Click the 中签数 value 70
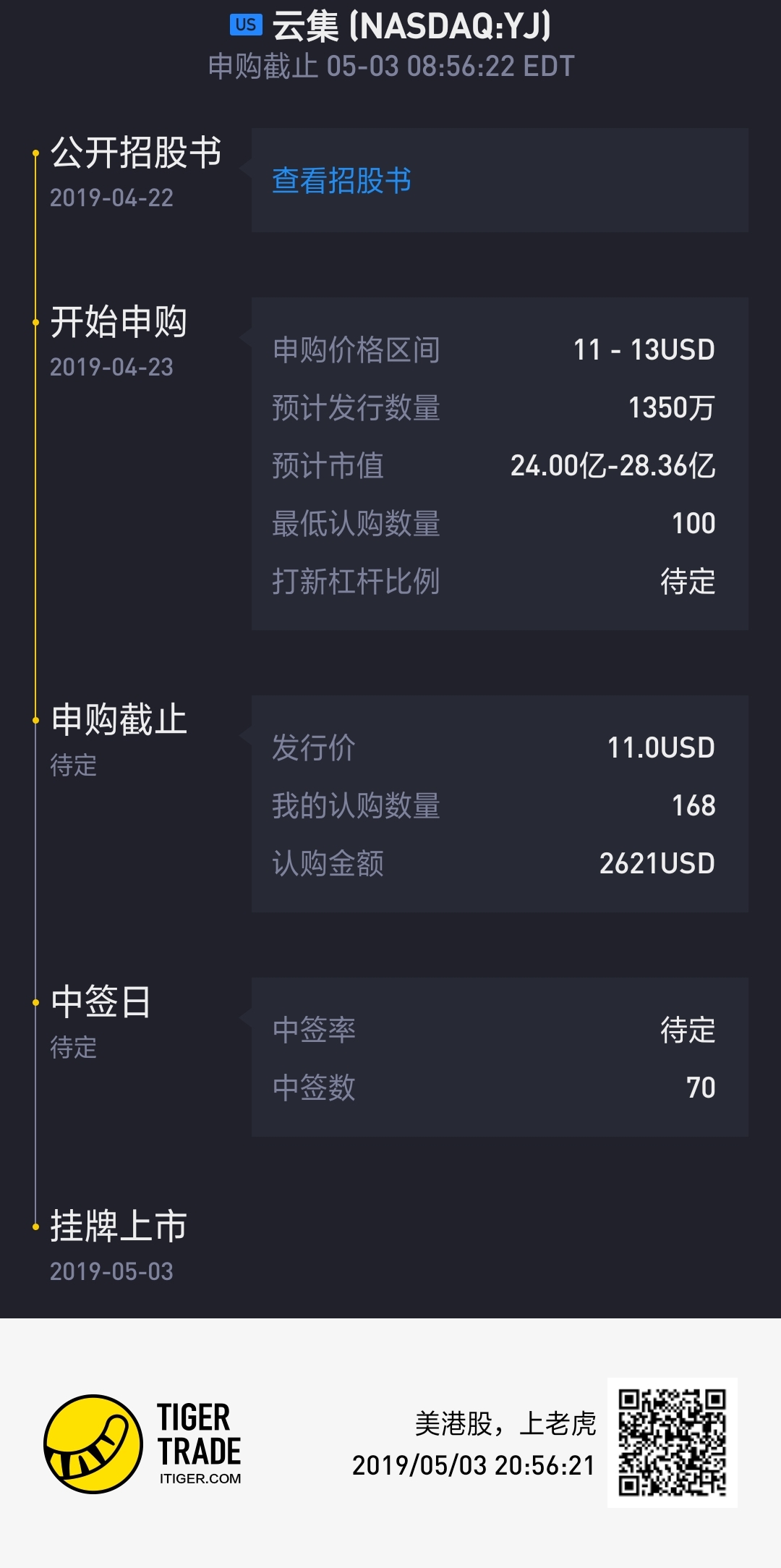 point(700,1088)
